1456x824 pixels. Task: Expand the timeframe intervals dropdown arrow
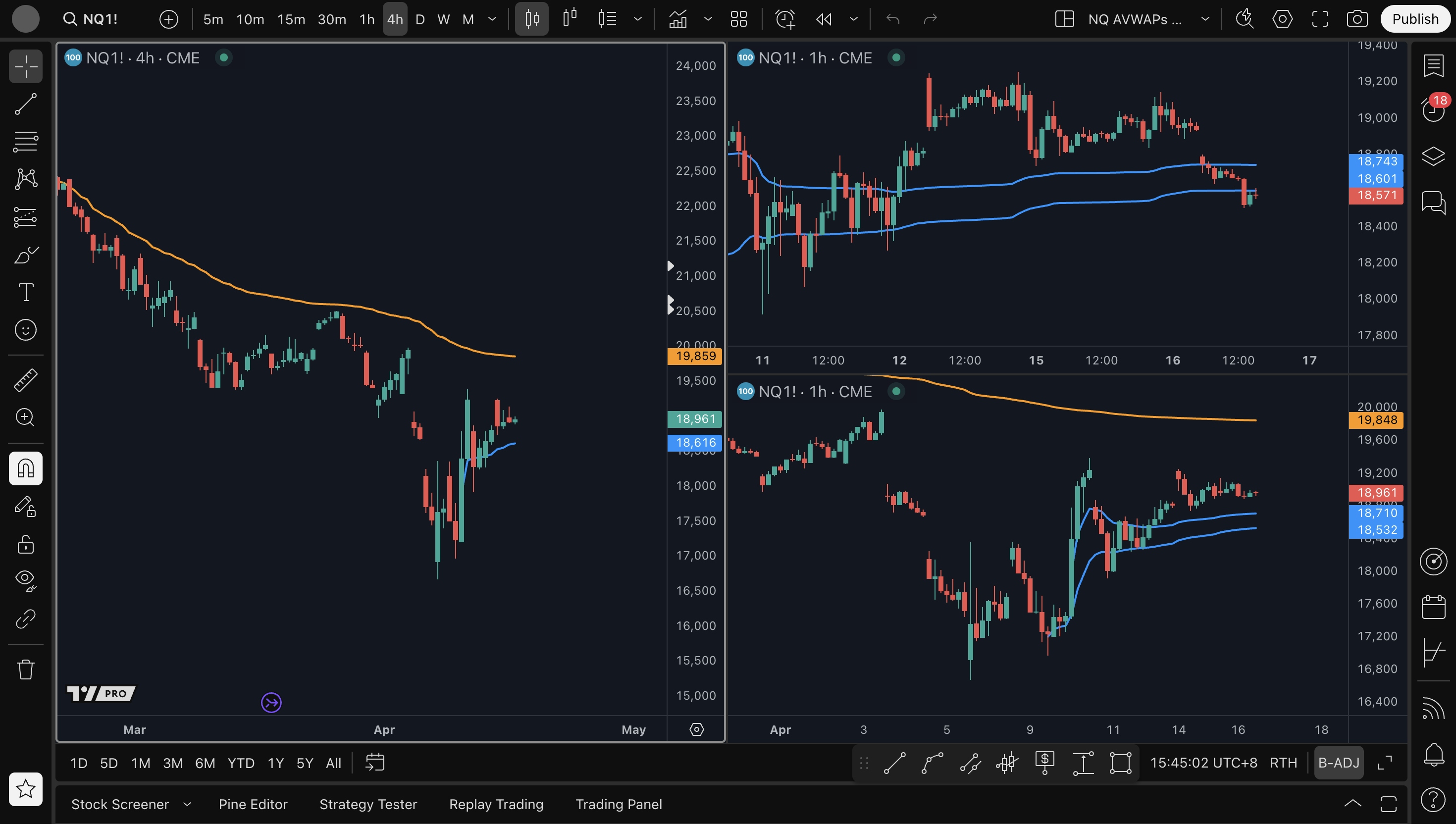pos(492,19)
